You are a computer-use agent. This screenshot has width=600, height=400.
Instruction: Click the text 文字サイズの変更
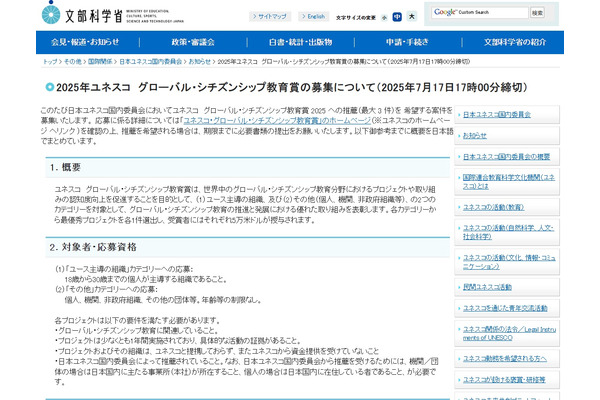[356, 18]
